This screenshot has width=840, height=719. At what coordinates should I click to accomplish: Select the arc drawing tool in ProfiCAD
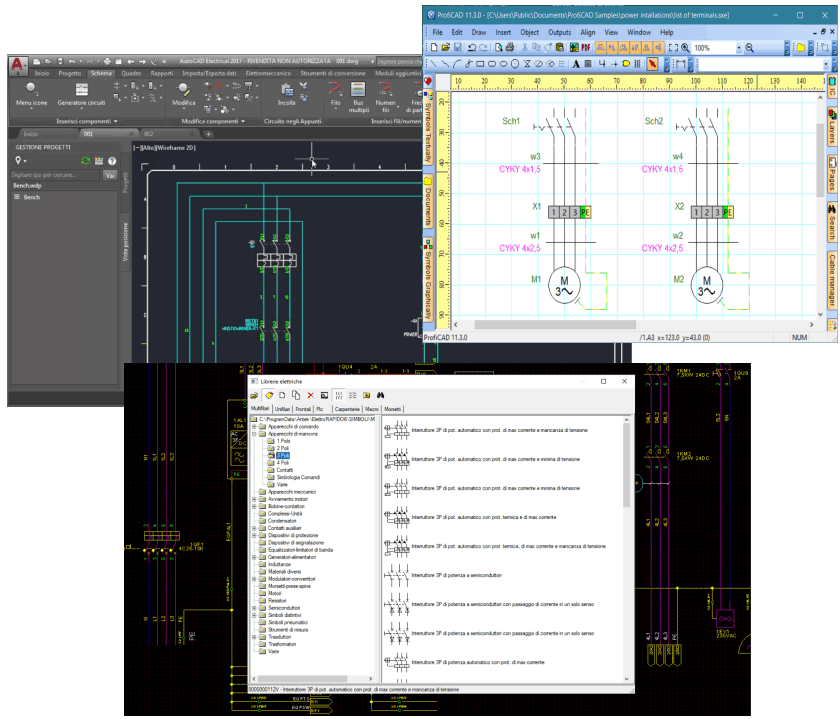pyautogui.click(x=457, y=64)
